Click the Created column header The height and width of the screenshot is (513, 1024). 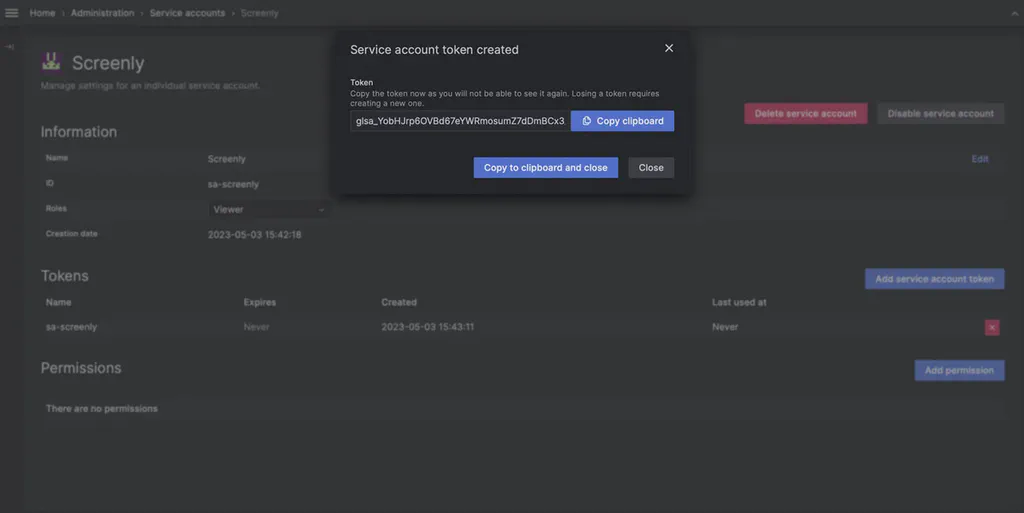[x=399, y=302]
